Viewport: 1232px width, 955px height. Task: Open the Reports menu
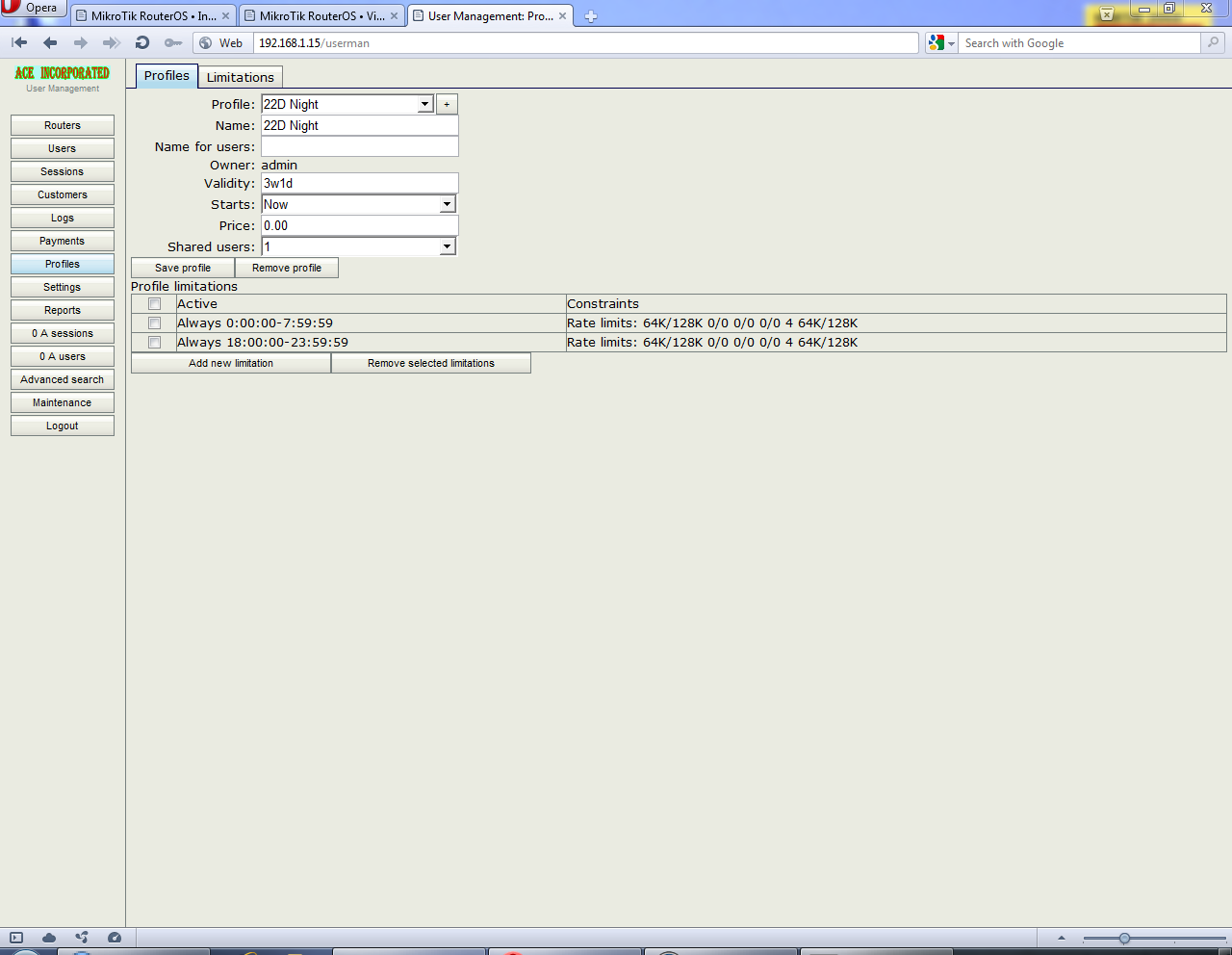tap(63, 310)
